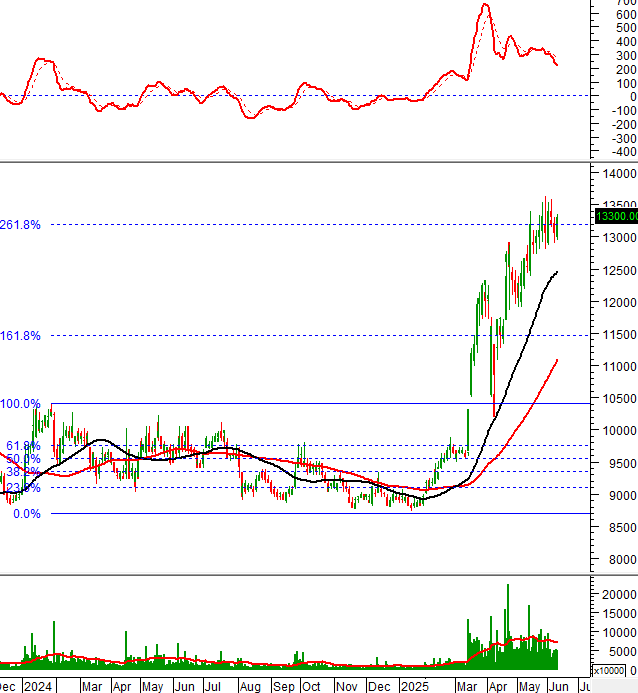Select the -300 indicator axis value

[624, 139]
